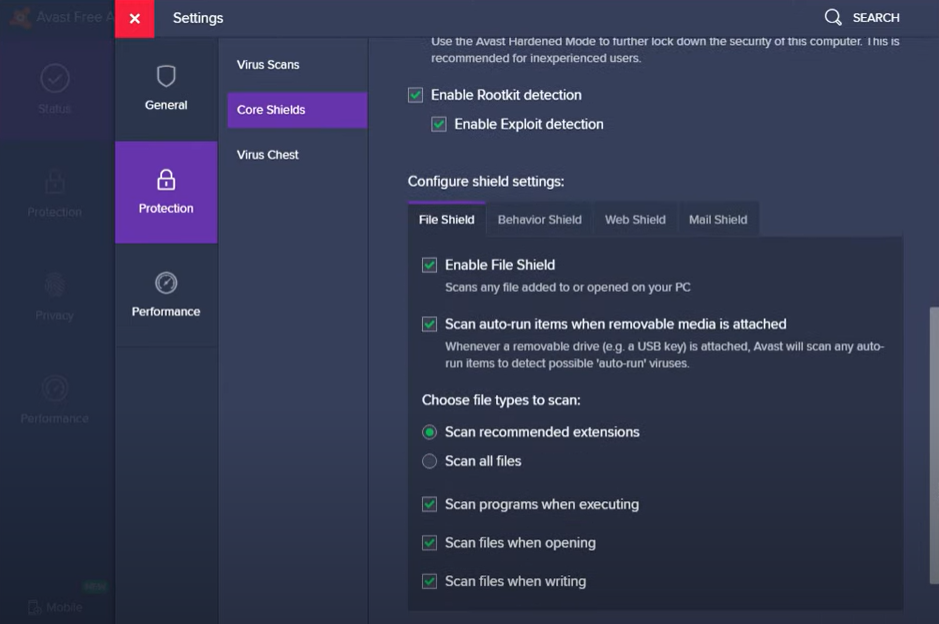Click the 'Configure shield settings:' heading
Screen dimensions: 939x624
486,181
